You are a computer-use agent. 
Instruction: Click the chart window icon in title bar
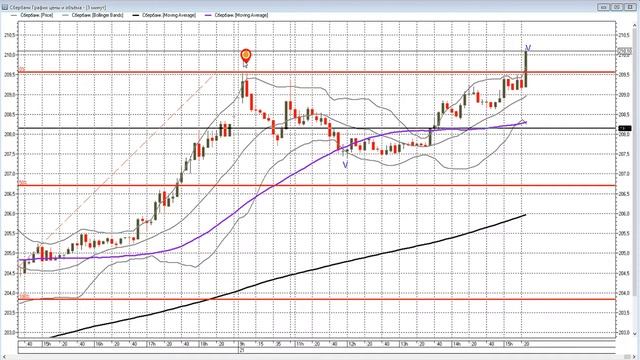pyautogui.click(x=4, y=7)
